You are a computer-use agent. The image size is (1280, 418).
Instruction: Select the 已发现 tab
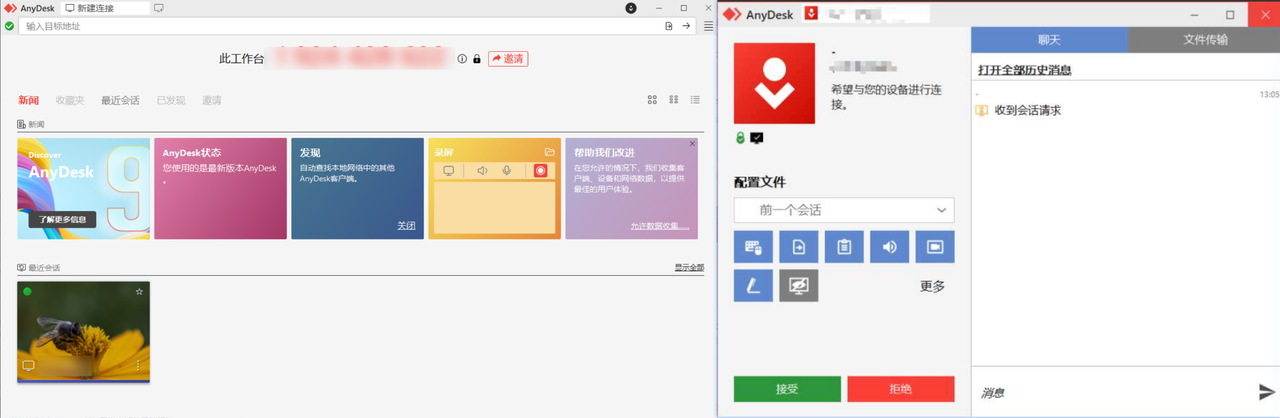tap(171, 100)
